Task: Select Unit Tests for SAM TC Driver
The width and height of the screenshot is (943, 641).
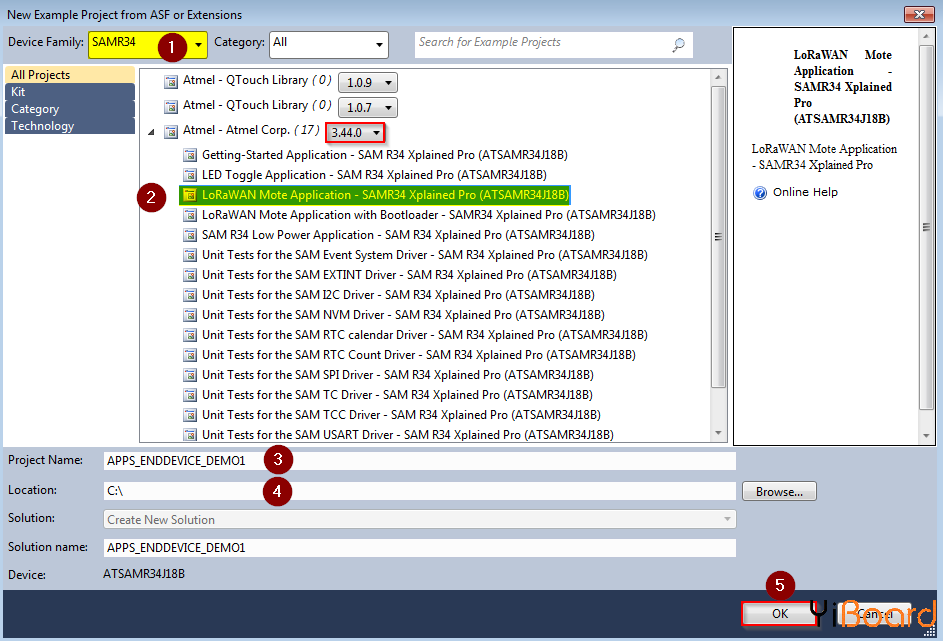Action: (x=397, y=394)
